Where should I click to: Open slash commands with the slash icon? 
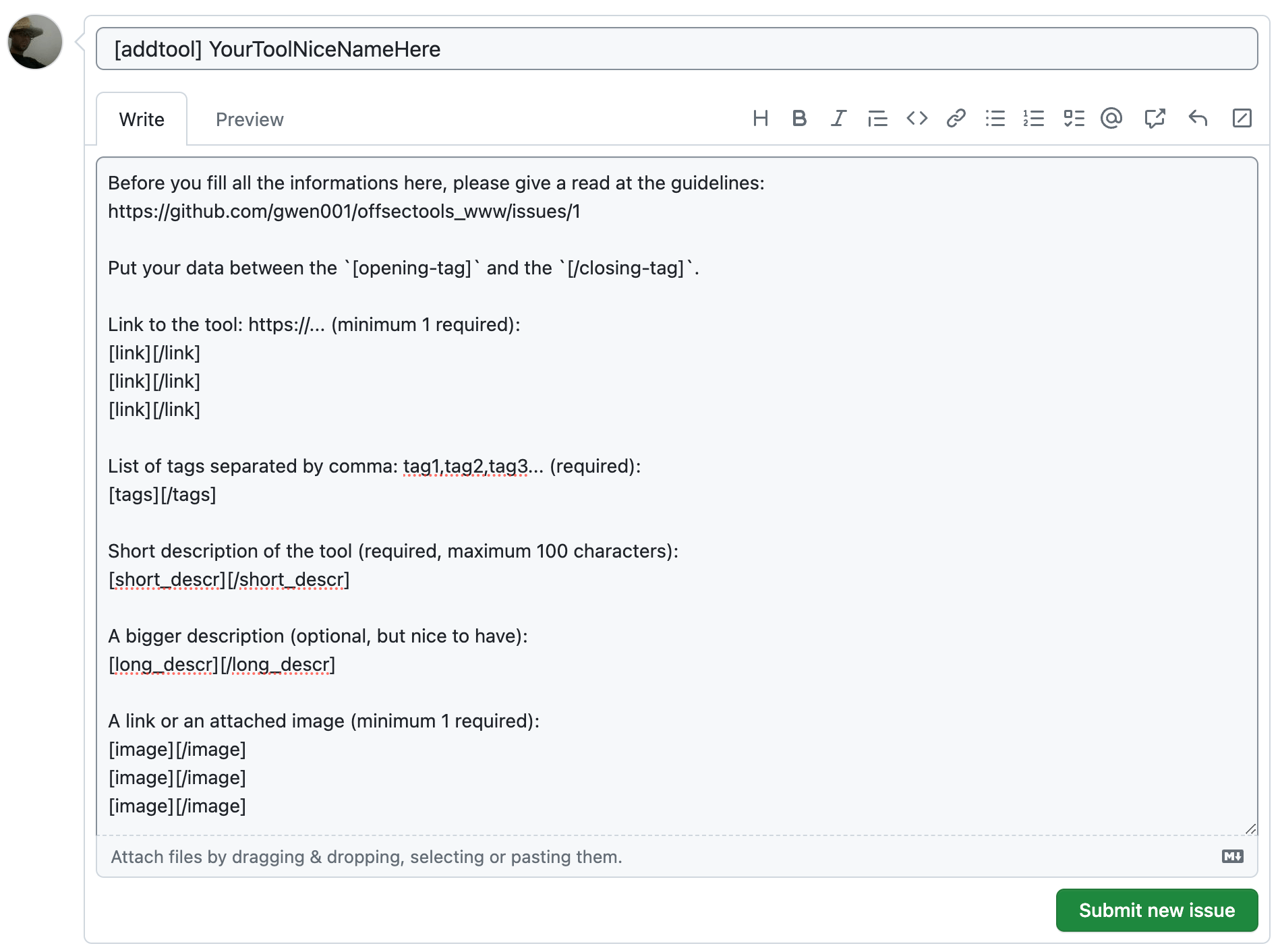(x=1241, y=119)
